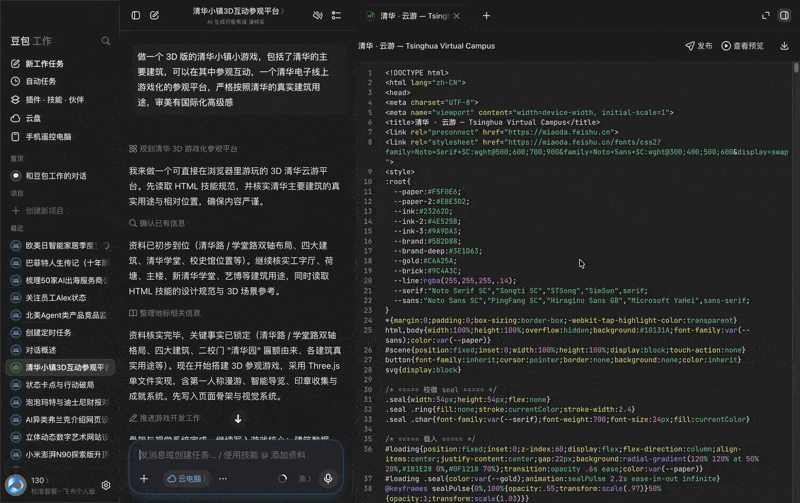Click code line 15 --ink-3:#9A9DA3
The image size is (800, 503).
[428, 231]
